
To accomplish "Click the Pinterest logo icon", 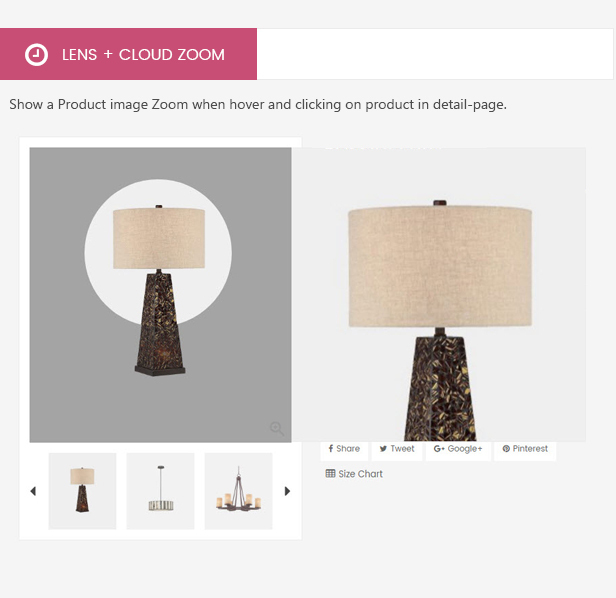I will 506,449.
